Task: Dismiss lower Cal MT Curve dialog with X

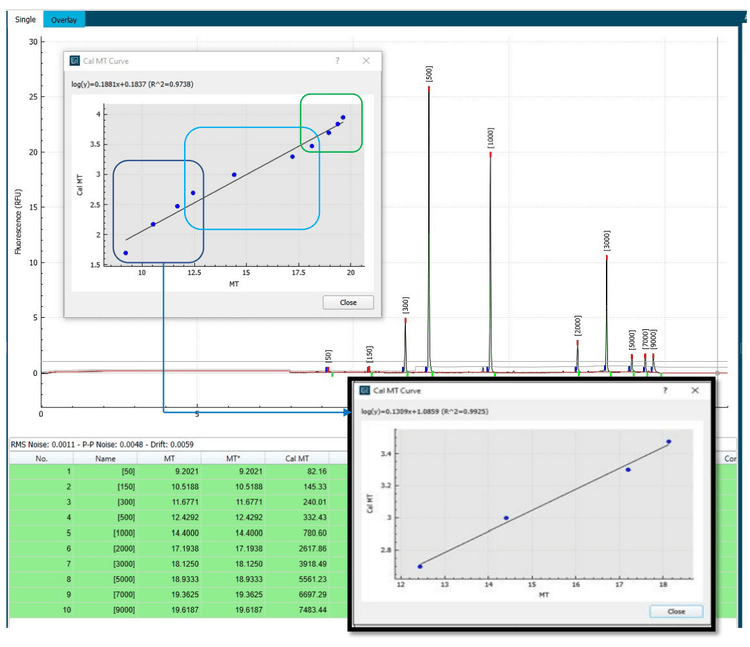Action: click(x=695, y=391)
